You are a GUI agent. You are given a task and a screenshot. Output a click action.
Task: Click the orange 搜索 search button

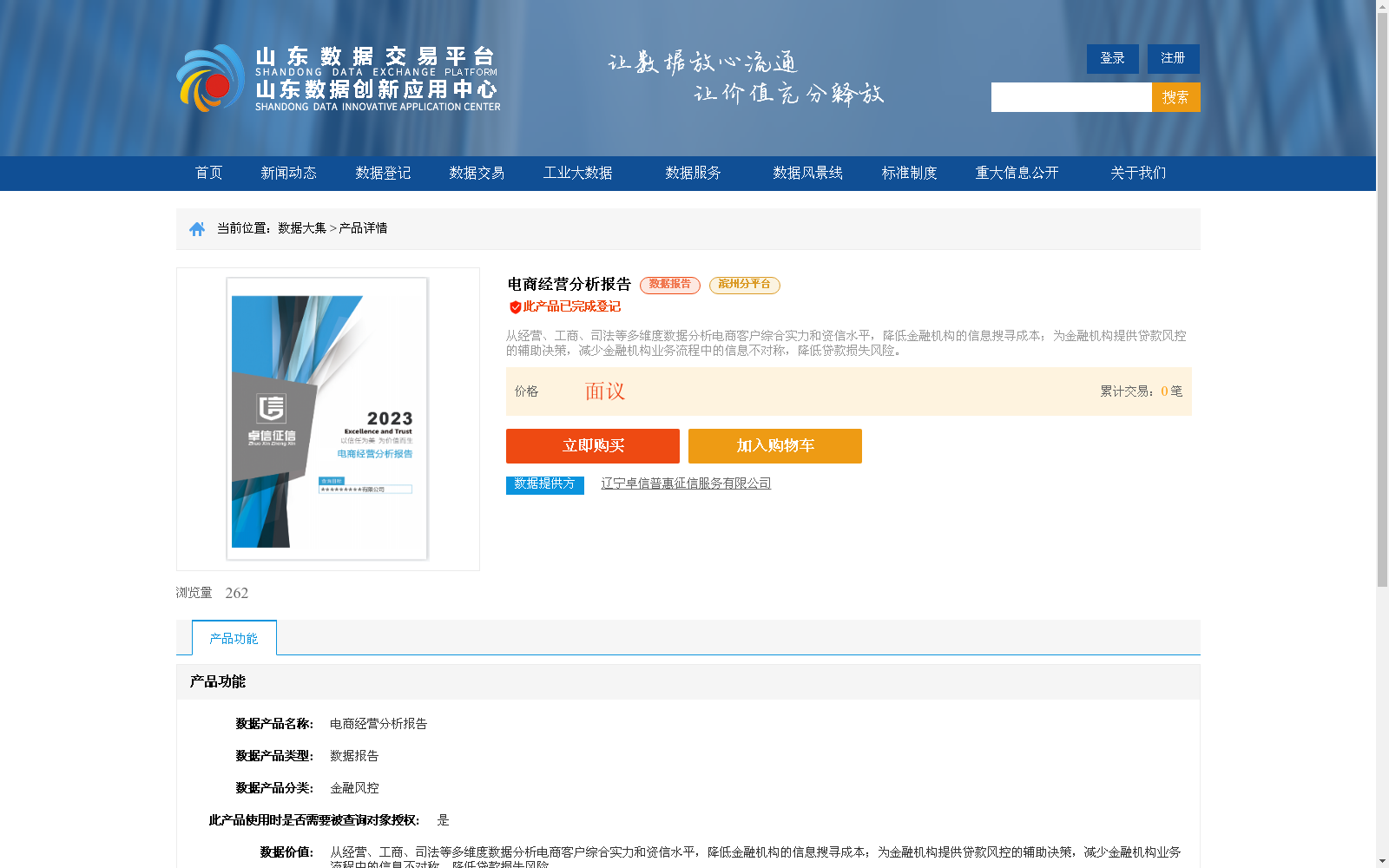click(x=1176, y=97)
